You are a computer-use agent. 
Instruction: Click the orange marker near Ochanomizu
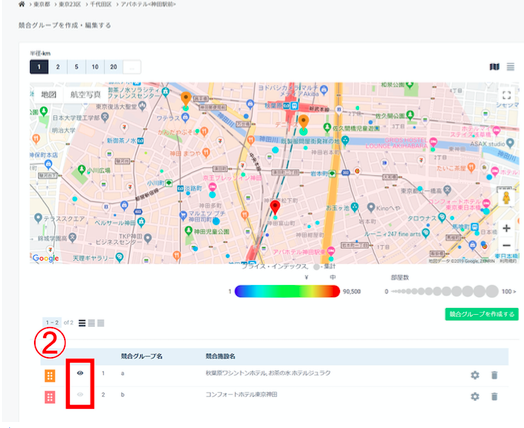(186, 99)
